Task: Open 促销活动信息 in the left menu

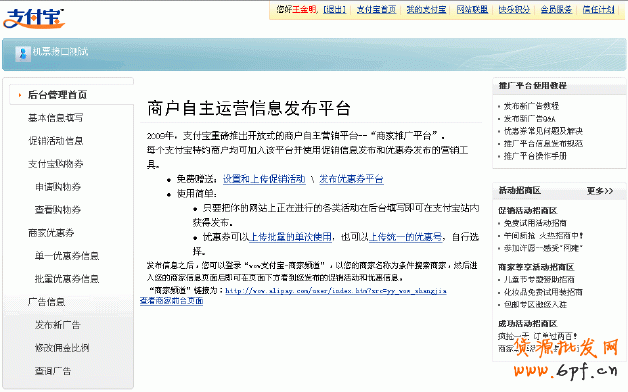Action: pyautogui.click(x=56, y=141)
